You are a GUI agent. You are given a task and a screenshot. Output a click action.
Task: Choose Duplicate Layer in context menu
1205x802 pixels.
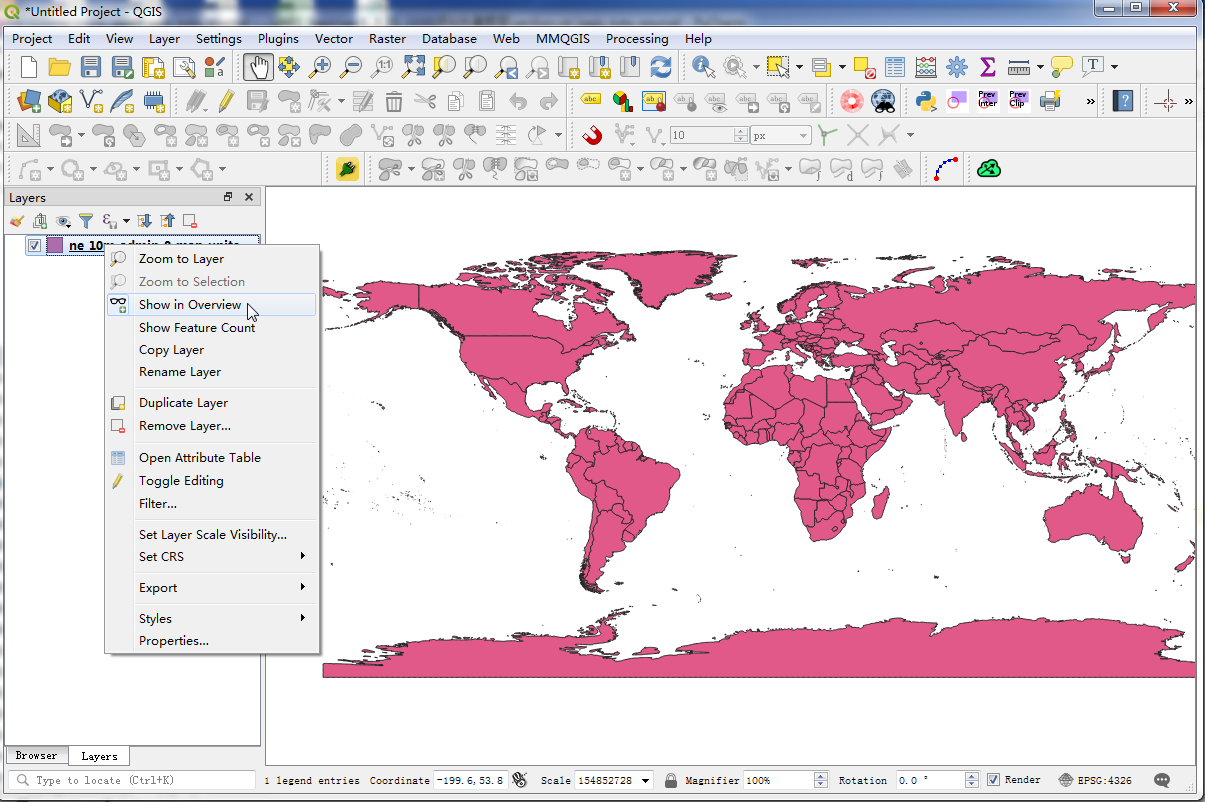coord(212,402)
